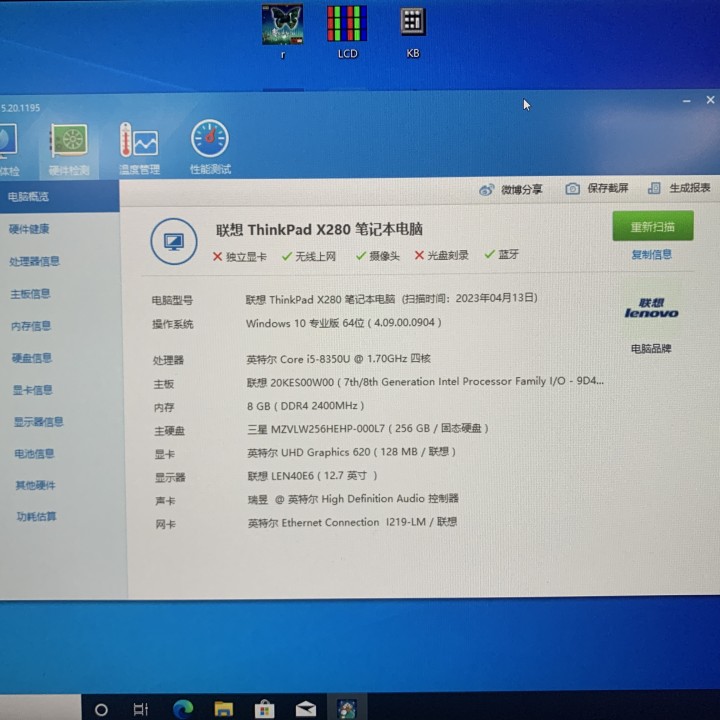Select 硬盘信息 in the sidebar
Screen dimensions: 720x720
32,358
